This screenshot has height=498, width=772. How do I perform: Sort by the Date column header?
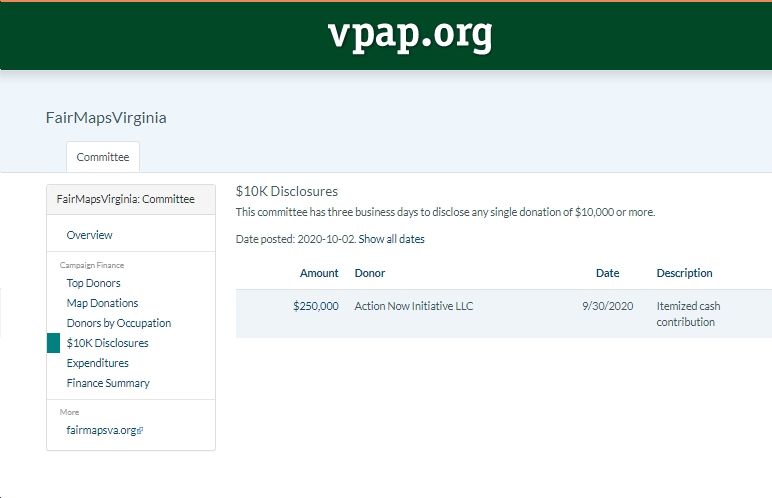[608, 273]
